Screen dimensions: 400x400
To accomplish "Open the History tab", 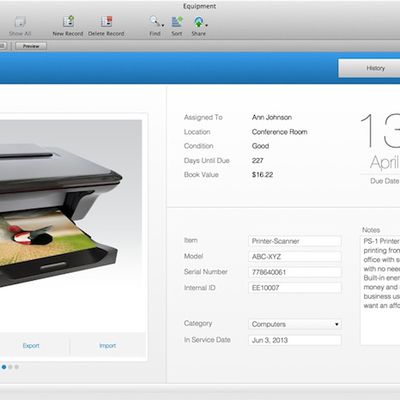I will click(x=369, y=68).
